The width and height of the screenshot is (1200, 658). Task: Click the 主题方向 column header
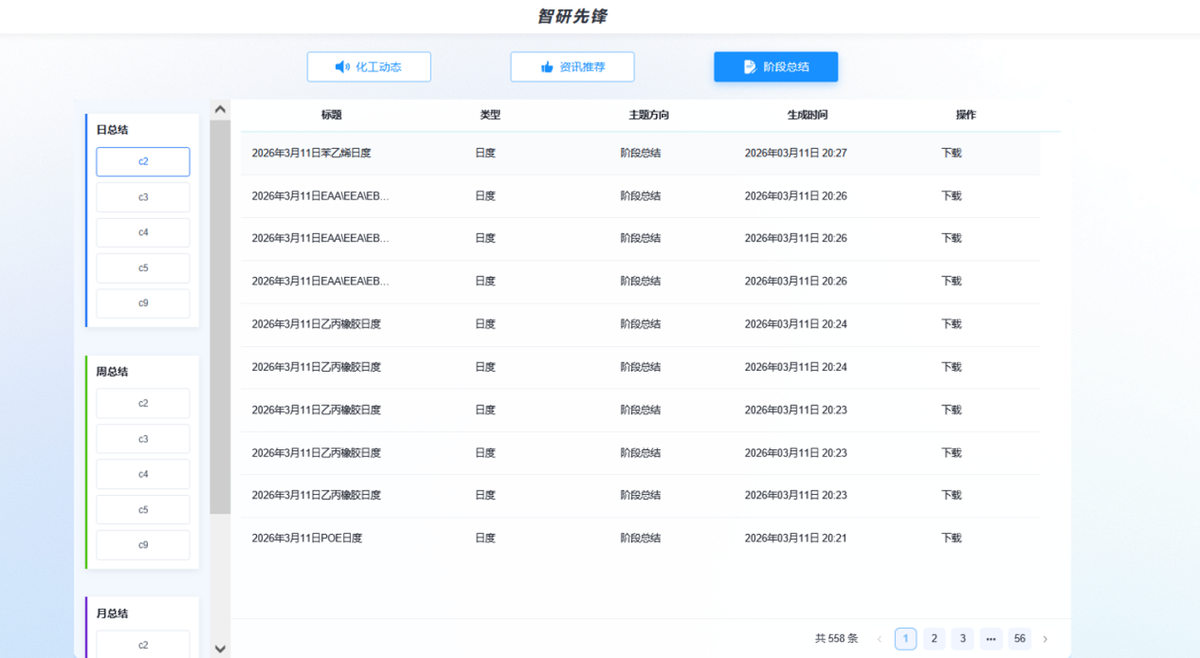(649, 115)
